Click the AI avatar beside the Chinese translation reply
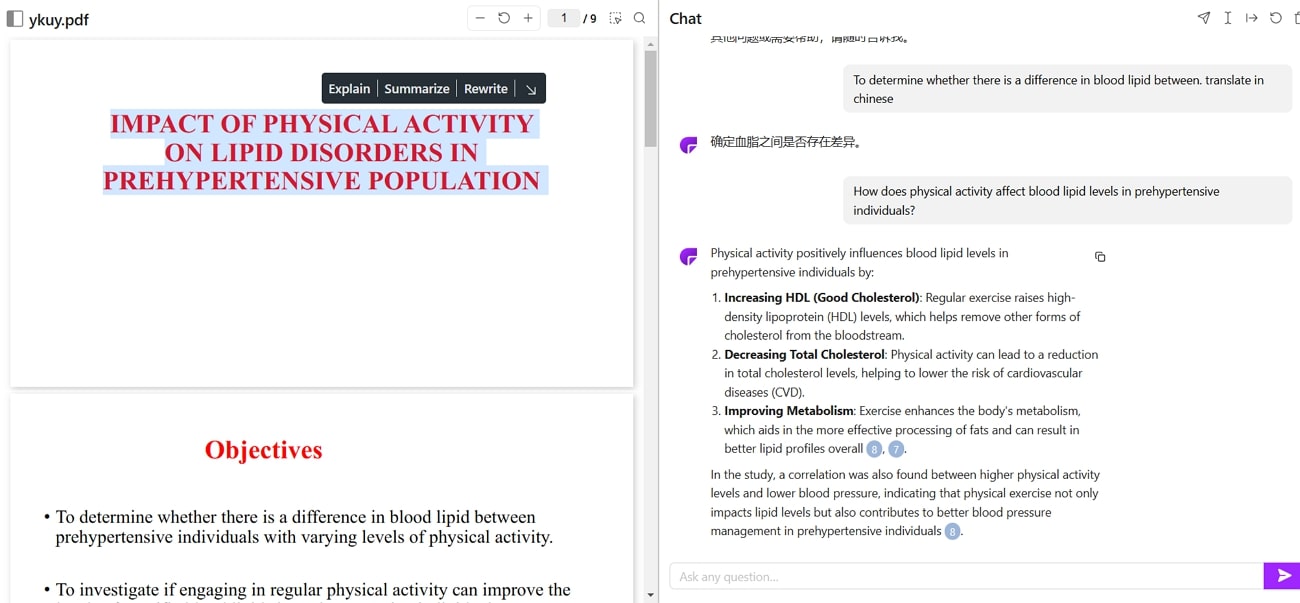 688,145
